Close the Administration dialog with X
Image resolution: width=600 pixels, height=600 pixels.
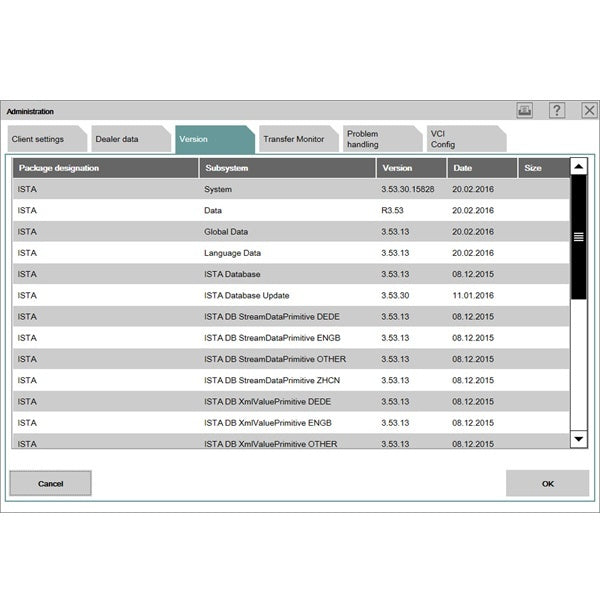pos(589,111)
